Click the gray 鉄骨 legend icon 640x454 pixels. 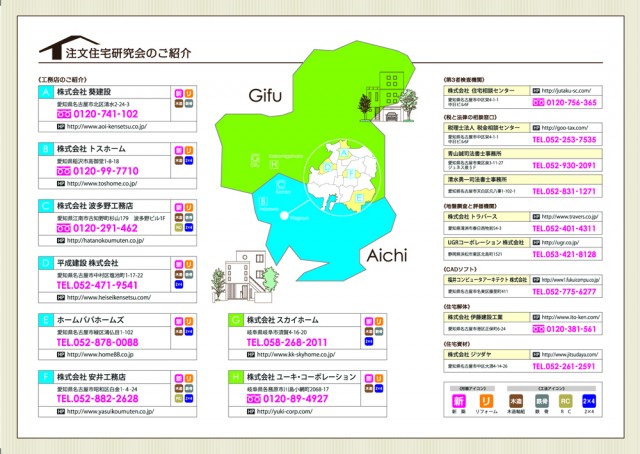tap(541, 400)
